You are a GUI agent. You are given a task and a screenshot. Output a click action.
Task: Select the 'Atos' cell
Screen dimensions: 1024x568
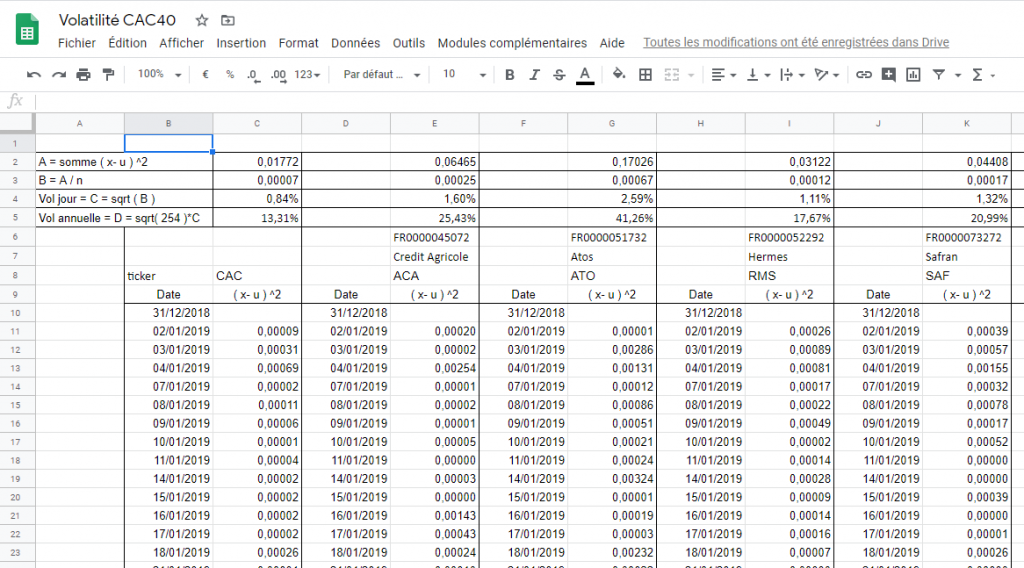pos(612,257)
